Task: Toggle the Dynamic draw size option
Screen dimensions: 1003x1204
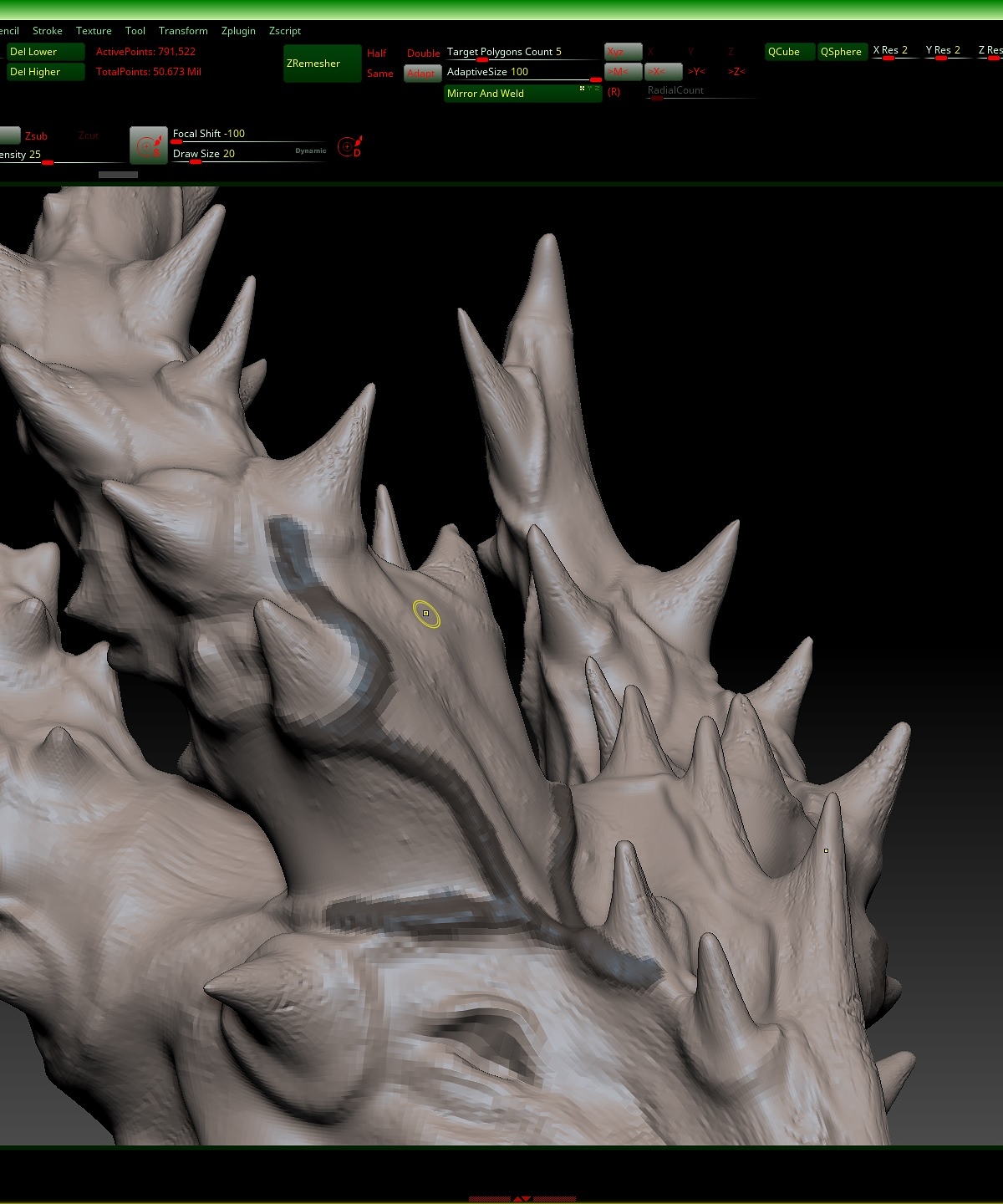Action: (x=311, y=151)
